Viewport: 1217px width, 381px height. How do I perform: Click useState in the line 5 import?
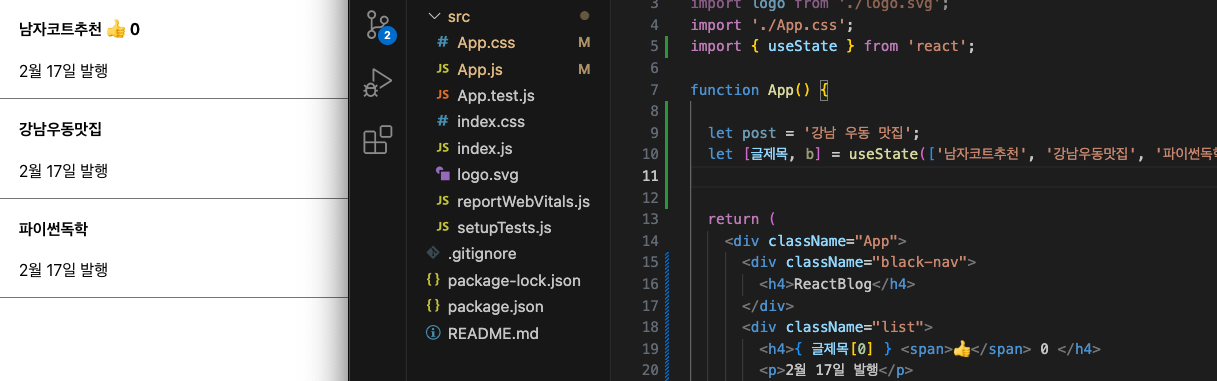click(x=802, y=46)
